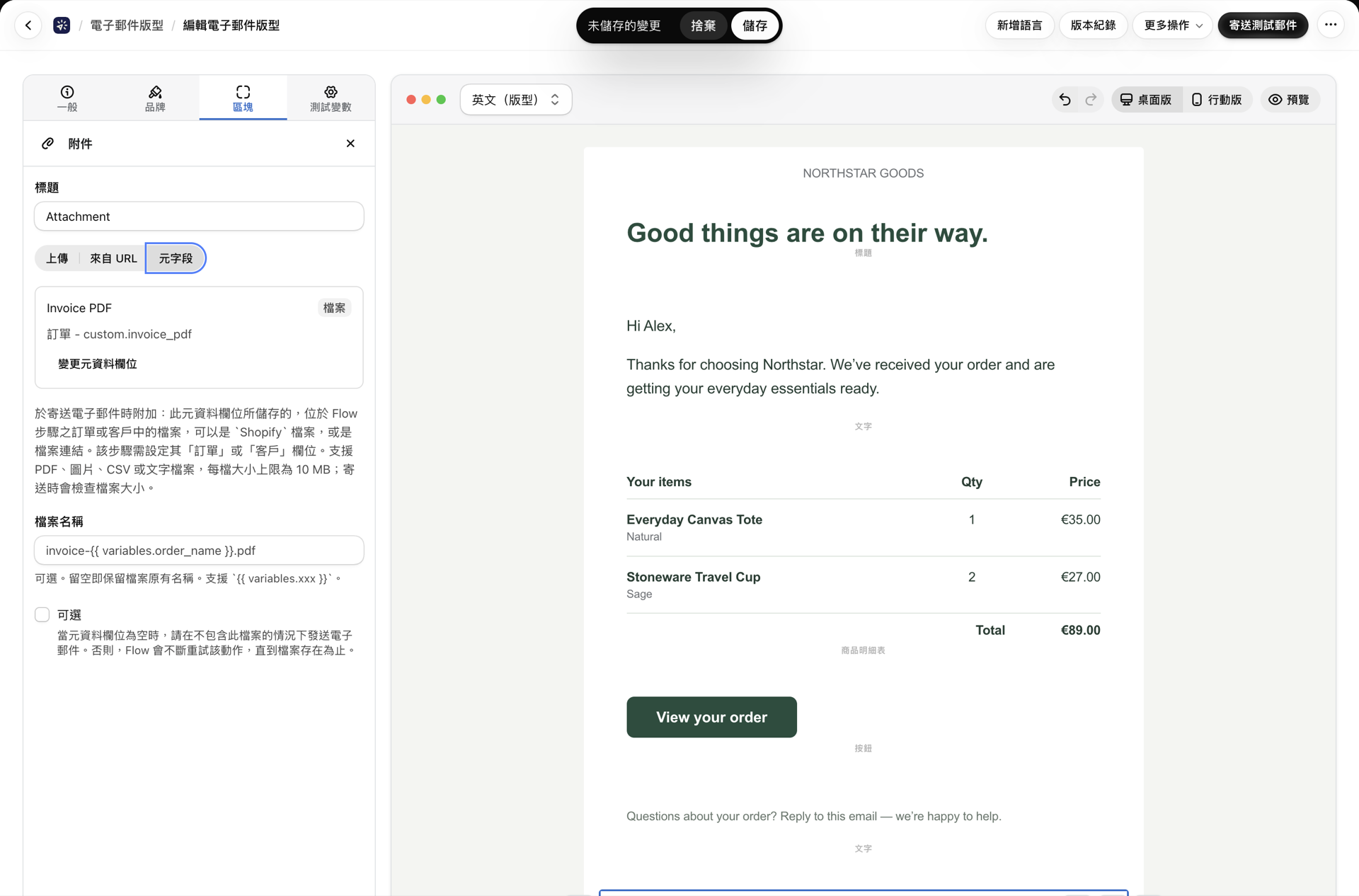
Task: Open 預覽 preview
Action: coord(1290,100)
